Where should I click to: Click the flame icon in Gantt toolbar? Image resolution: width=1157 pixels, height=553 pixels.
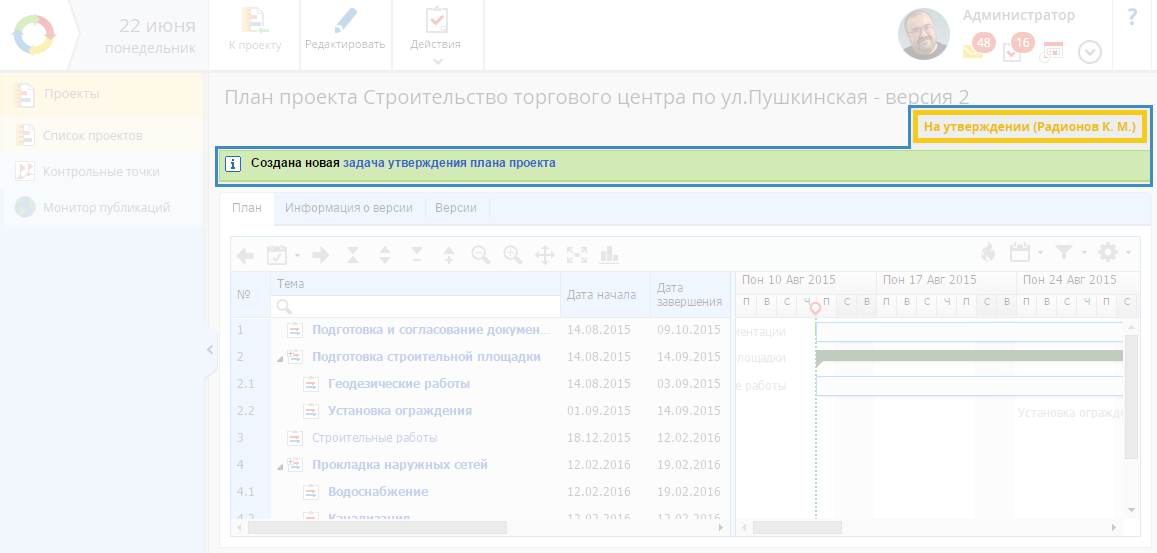[x=988, y=253]
